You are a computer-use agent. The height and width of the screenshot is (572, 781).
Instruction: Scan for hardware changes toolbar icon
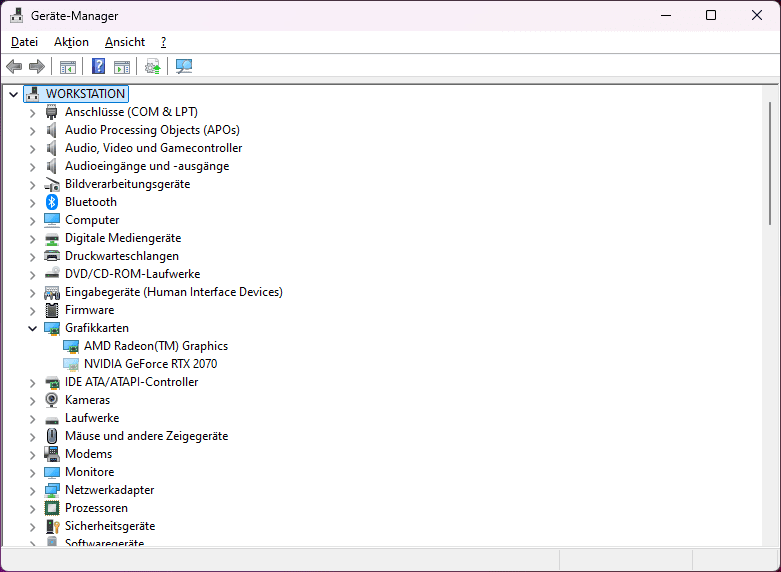click(184, 66)
